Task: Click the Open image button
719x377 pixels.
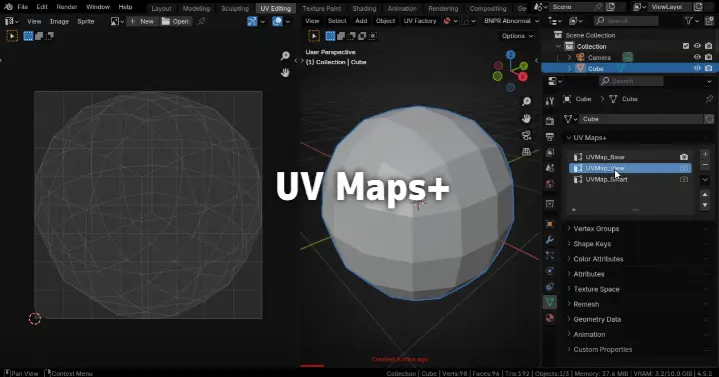Action: [176, 21]
